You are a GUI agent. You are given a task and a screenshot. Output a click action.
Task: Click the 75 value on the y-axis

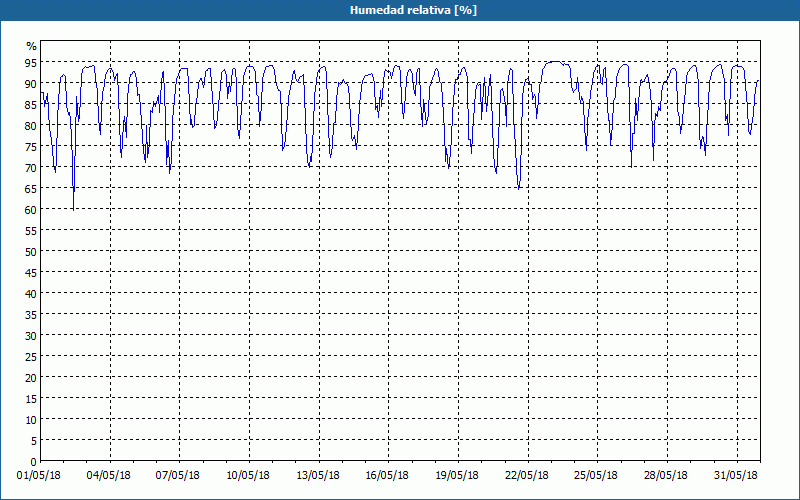point(31,147)
